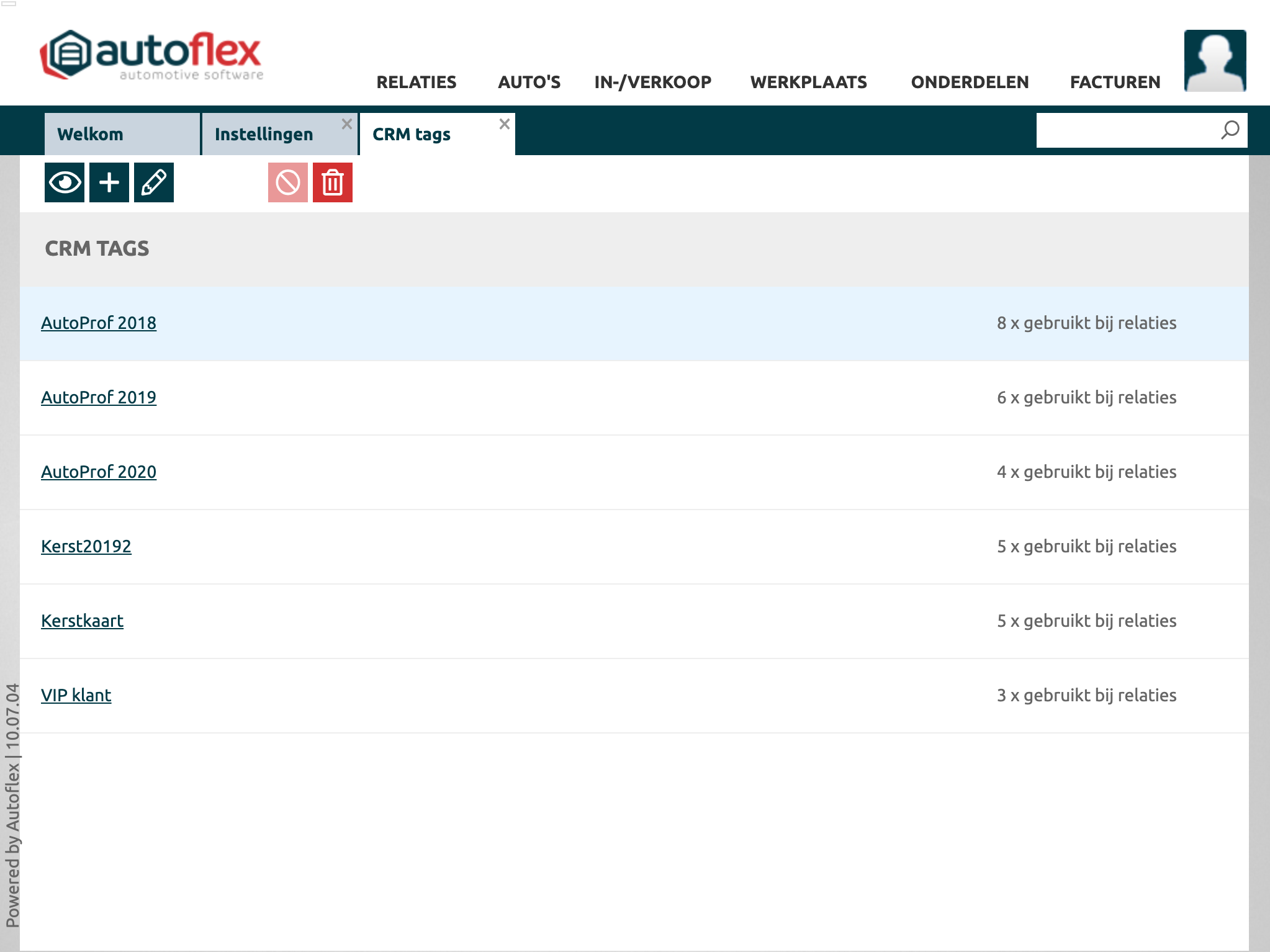
Task: Click the red trash delete icon
Action: (333, 182)
